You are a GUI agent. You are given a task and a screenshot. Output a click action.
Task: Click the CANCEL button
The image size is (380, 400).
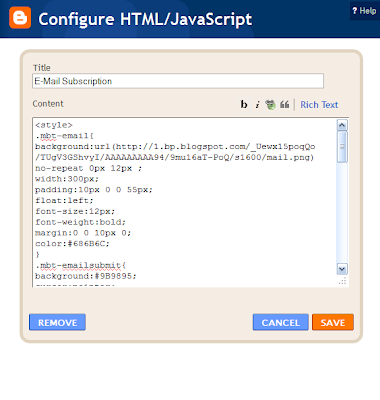point(281,322)
